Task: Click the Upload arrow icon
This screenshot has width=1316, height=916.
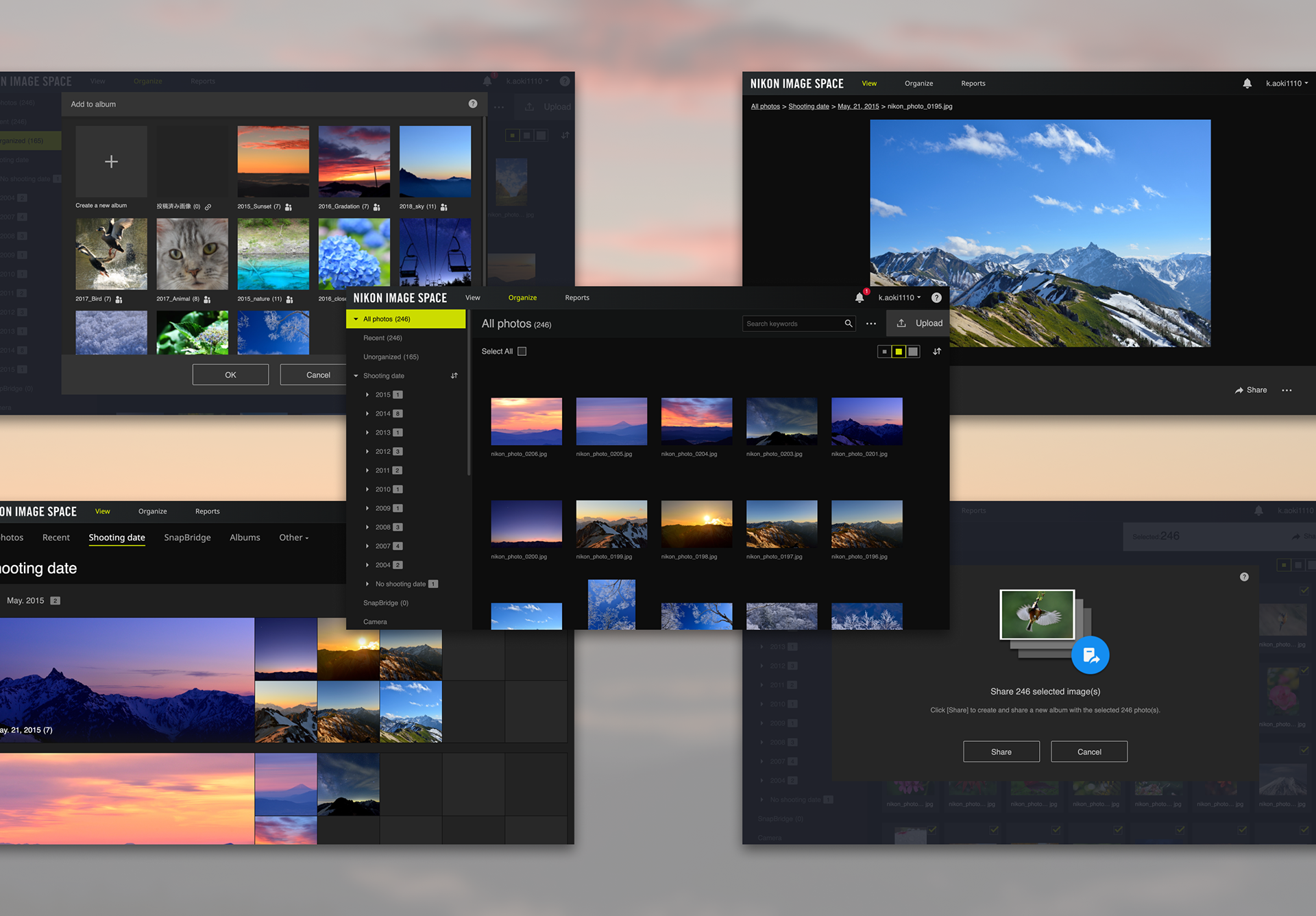Action: 901,323
